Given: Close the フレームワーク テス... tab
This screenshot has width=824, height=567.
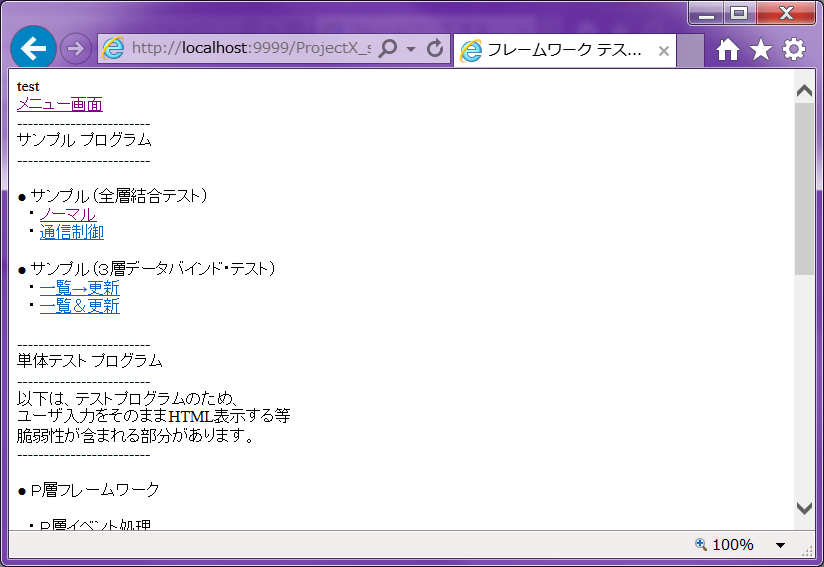Looking at the screenshot, I should tap(663, 51).
